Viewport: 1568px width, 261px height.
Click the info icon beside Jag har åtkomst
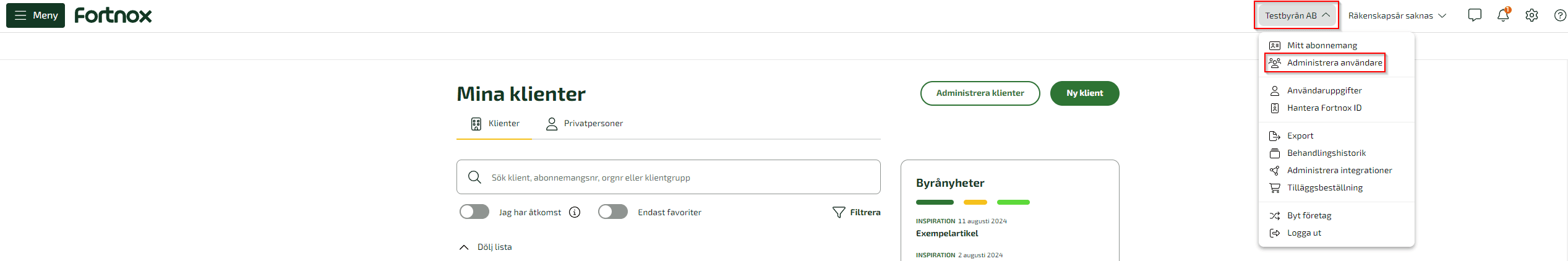(575, 212)
